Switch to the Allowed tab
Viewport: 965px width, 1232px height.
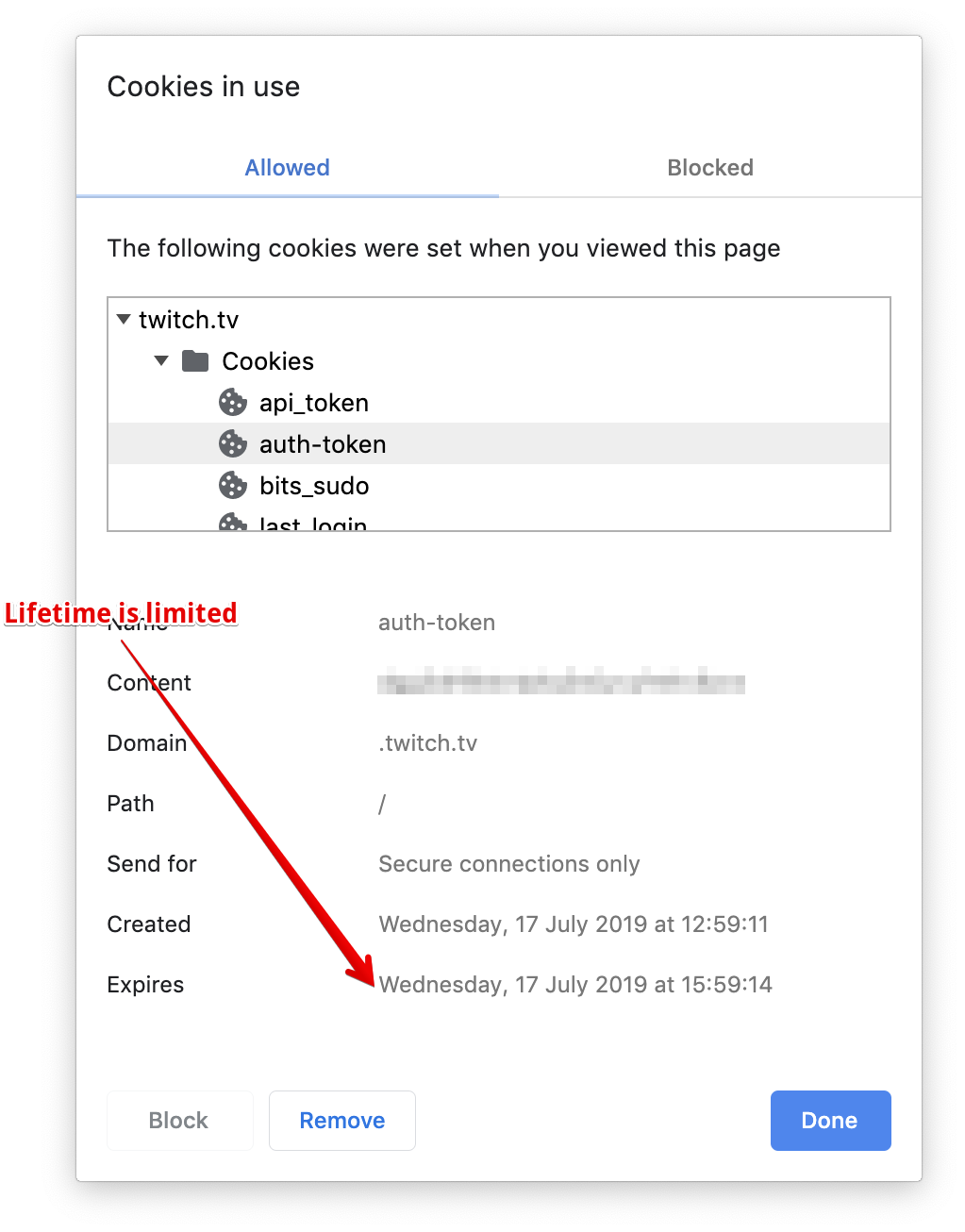point(287,167)
